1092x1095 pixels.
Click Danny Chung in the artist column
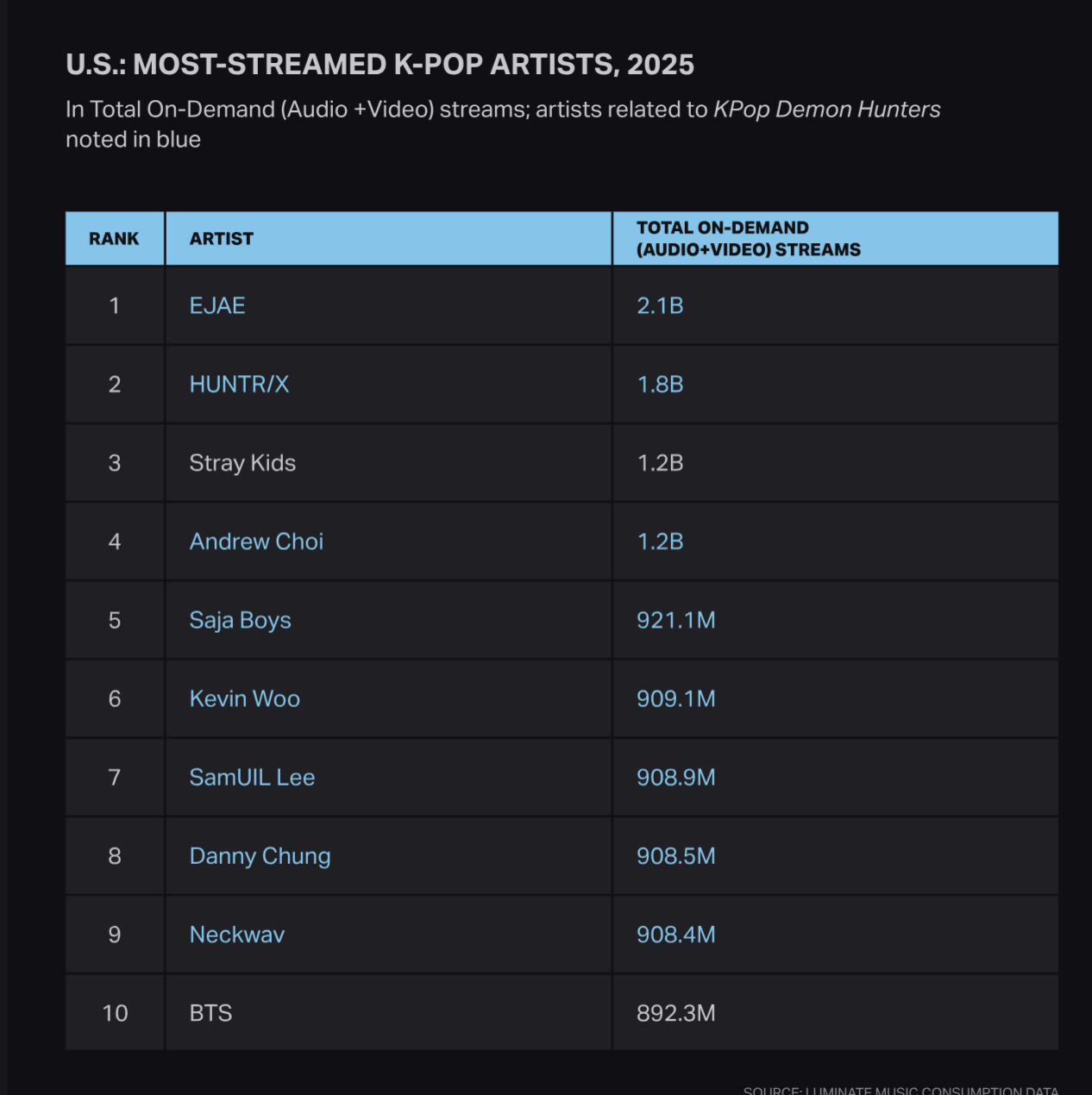coord(260,856)
